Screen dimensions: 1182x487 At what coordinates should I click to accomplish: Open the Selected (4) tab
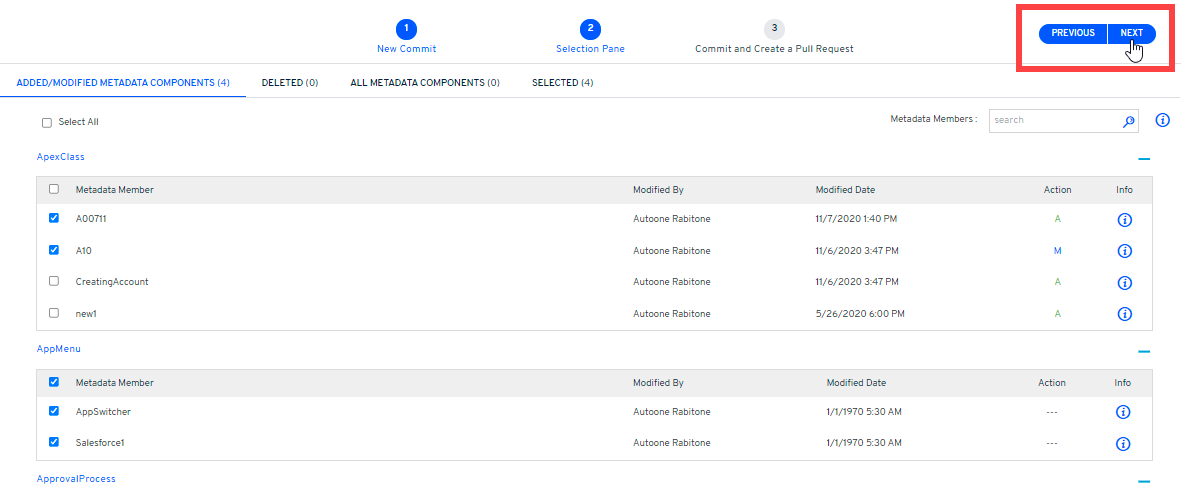click(562, 83)
